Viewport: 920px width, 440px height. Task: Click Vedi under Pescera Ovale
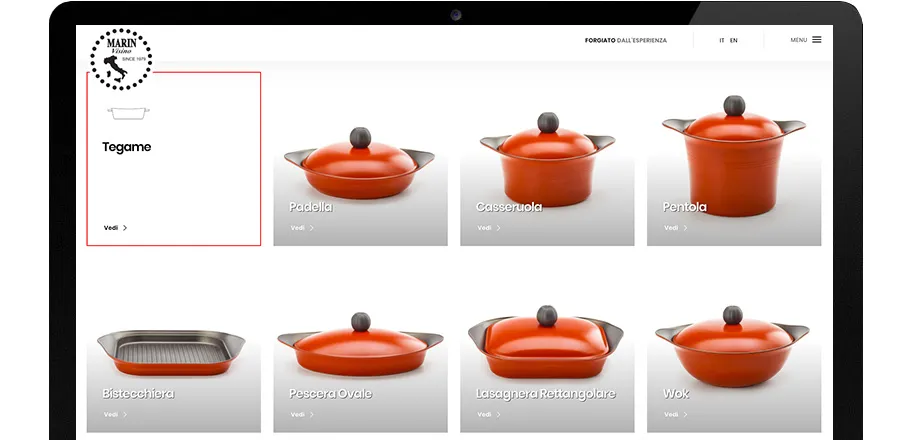pyautogui.click(x=297, y=414)
